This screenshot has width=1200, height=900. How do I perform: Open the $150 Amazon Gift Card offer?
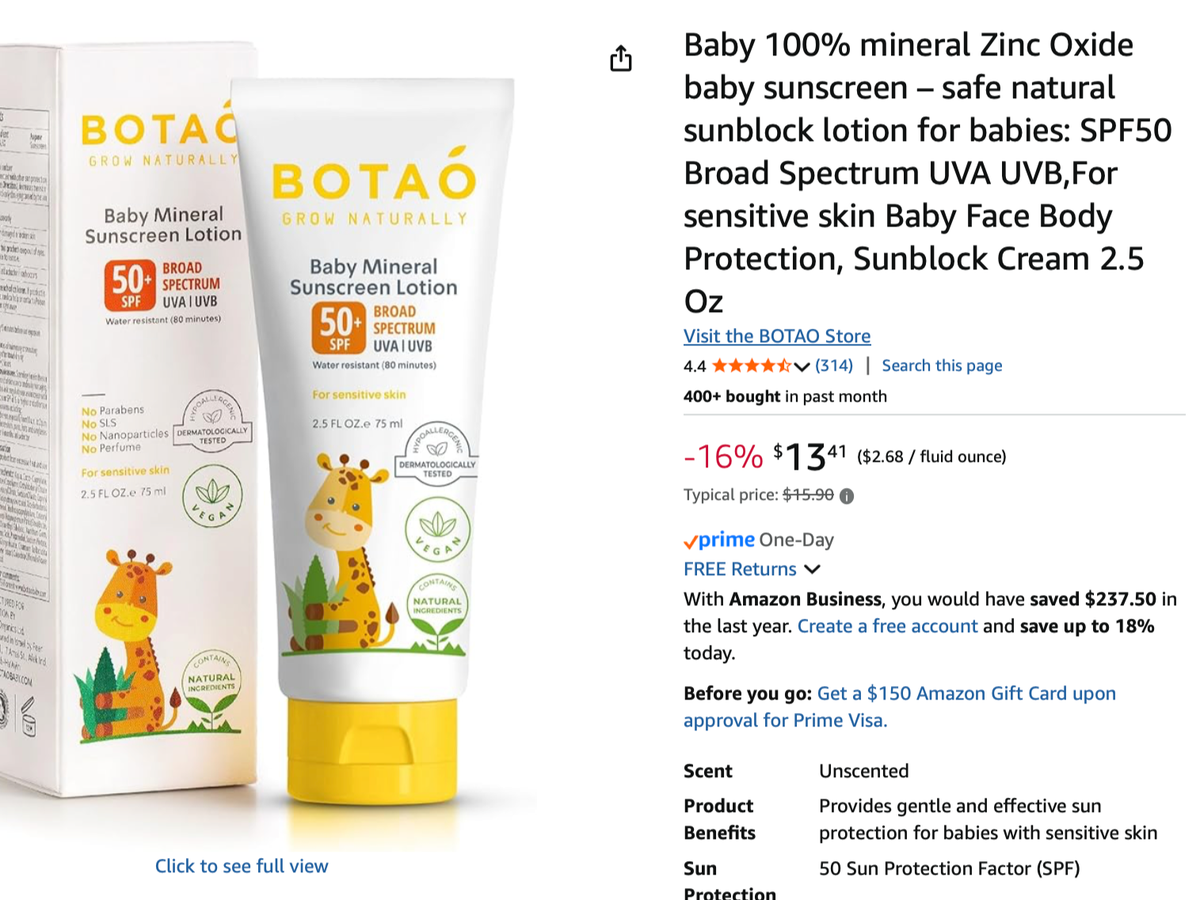coord(966,694)
